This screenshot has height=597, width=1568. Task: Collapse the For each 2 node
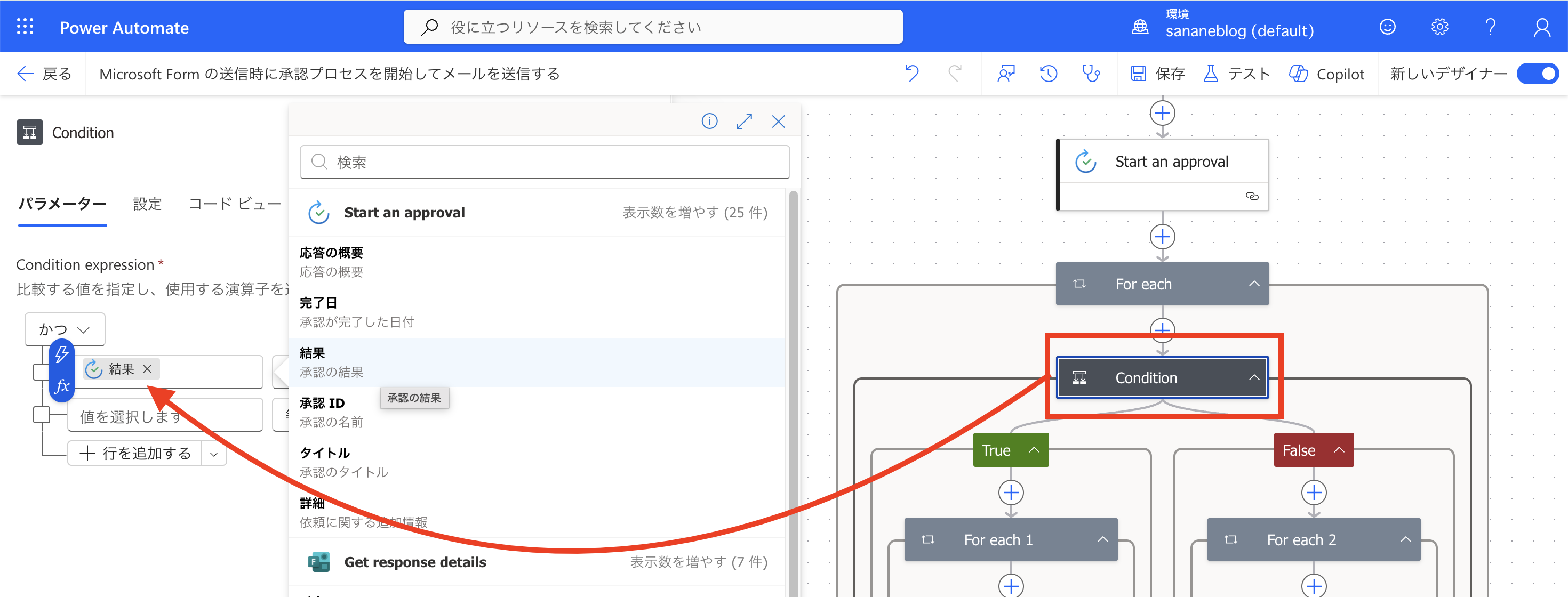tap(1405, 539)
